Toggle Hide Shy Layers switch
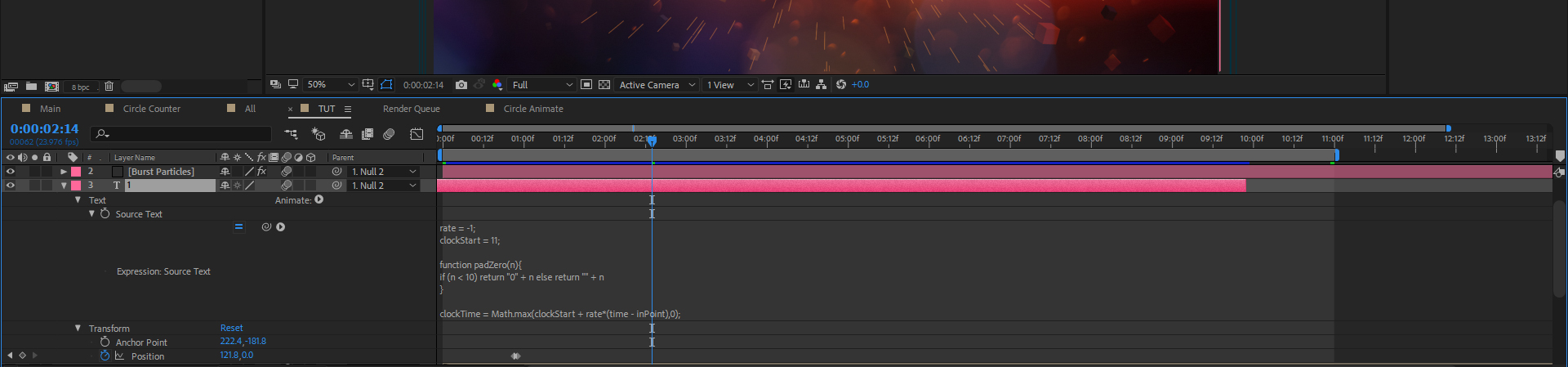The height and width of the screenshot is (367, 1568). (x=346, y=133)
